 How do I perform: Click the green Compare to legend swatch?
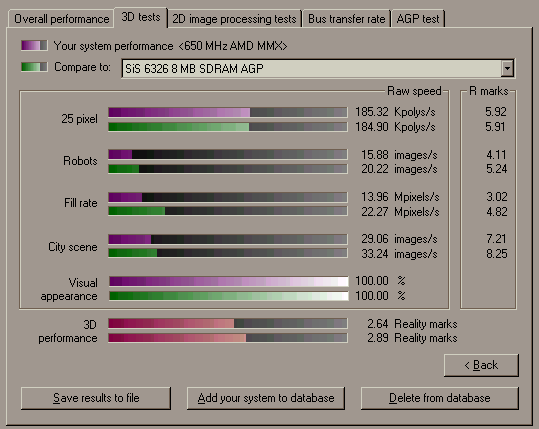(x=34, y=67)
